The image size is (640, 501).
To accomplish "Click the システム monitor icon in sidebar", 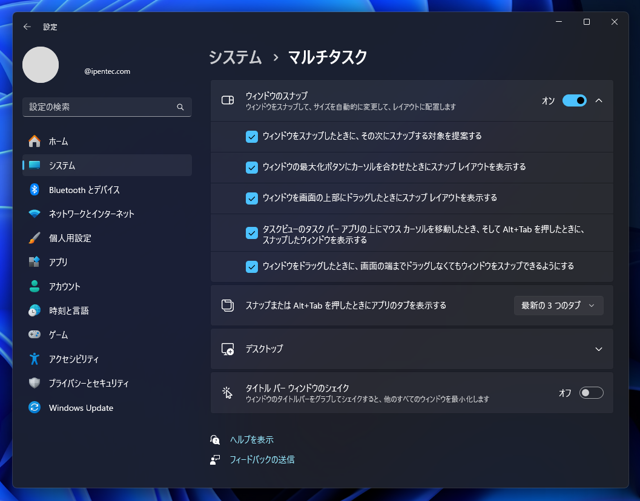I will point(34,165).
